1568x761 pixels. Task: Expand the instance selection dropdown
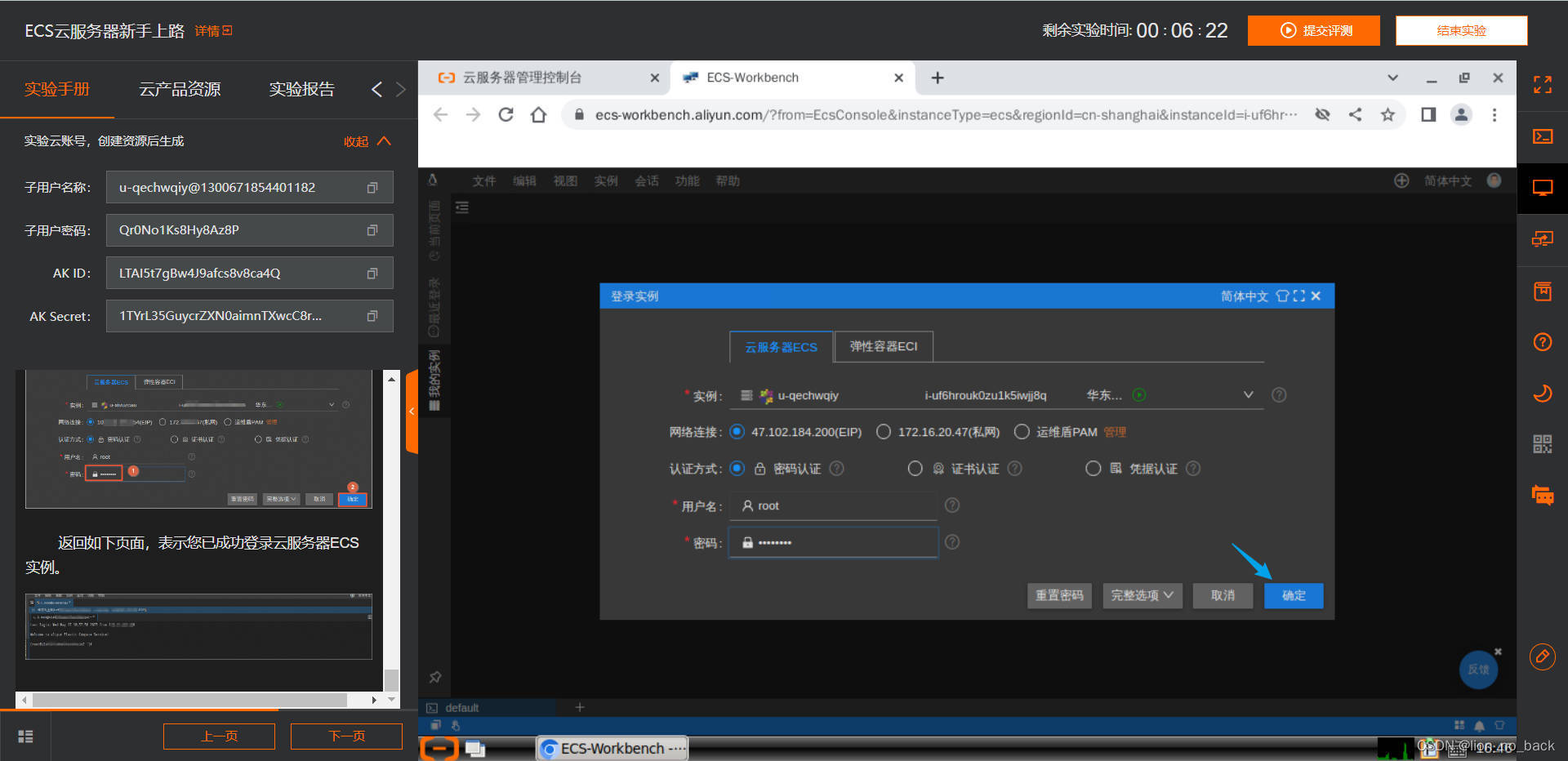1248,395
